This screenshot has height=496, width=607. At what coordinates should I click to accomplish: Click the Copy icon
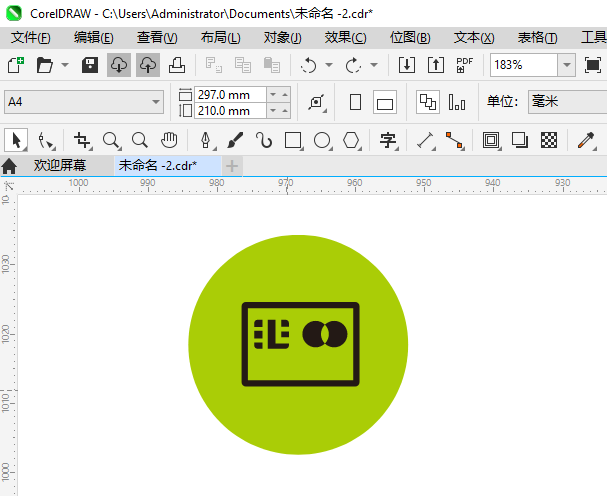point(243,65)
